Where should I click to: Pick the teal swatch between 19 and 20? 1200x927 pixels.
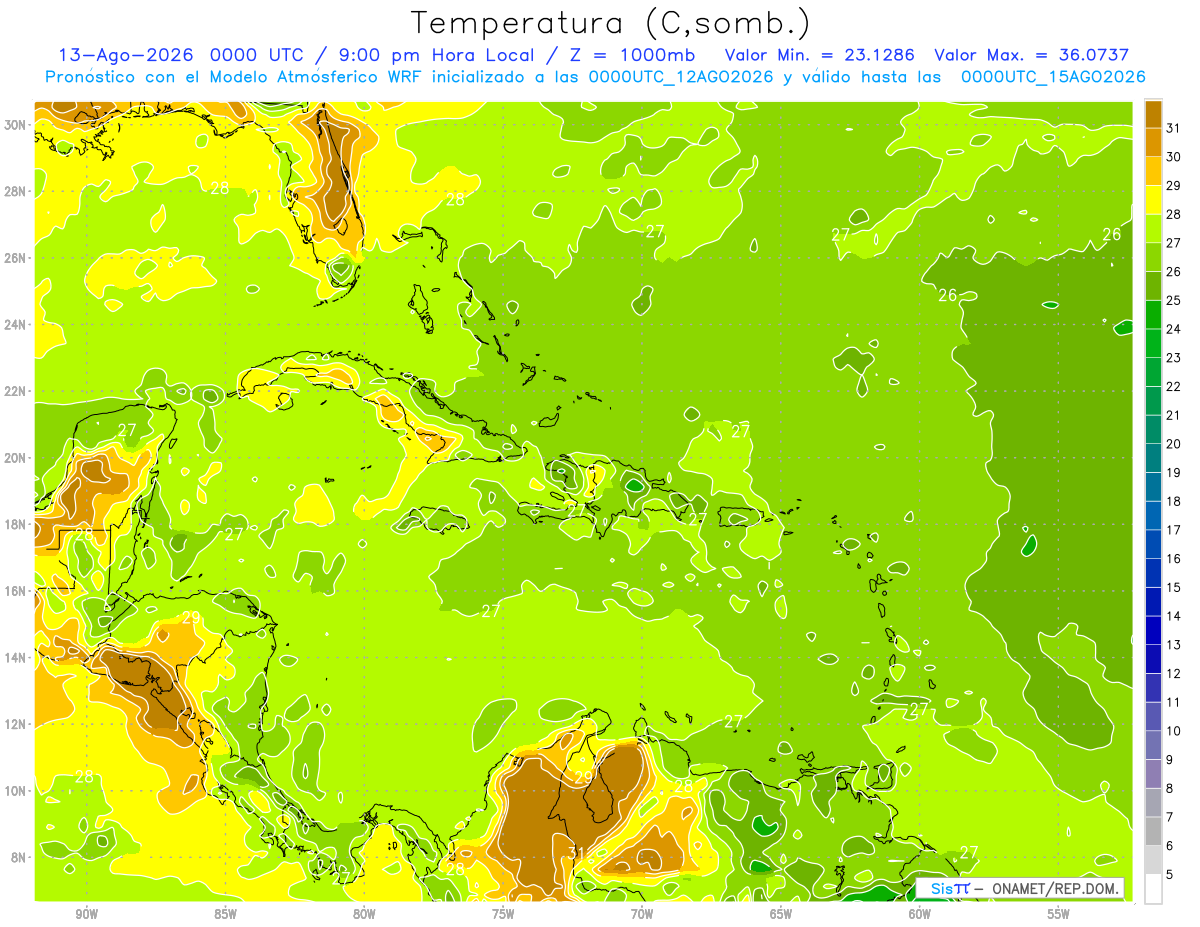tap(1154, 459)
